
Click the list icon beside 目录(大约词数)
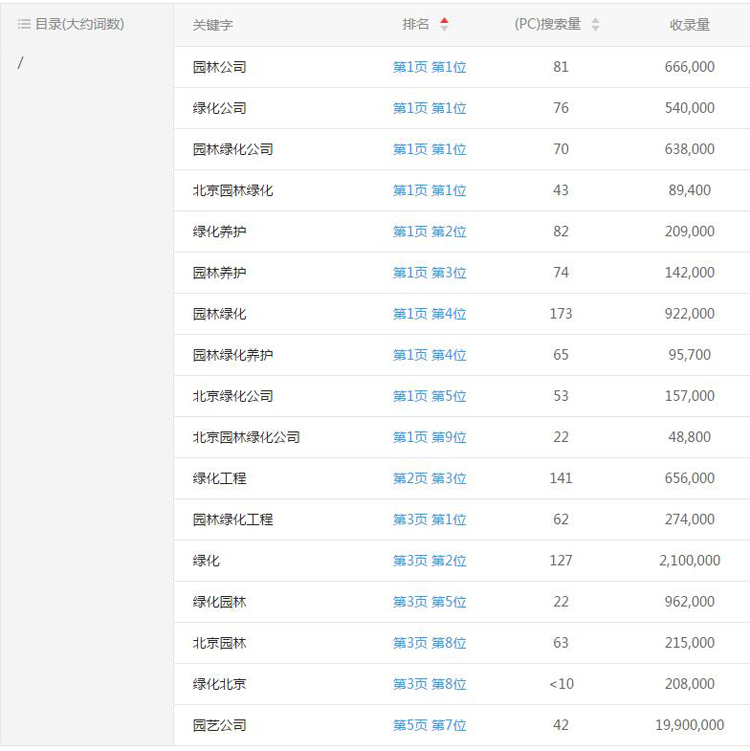coord(24,24)
